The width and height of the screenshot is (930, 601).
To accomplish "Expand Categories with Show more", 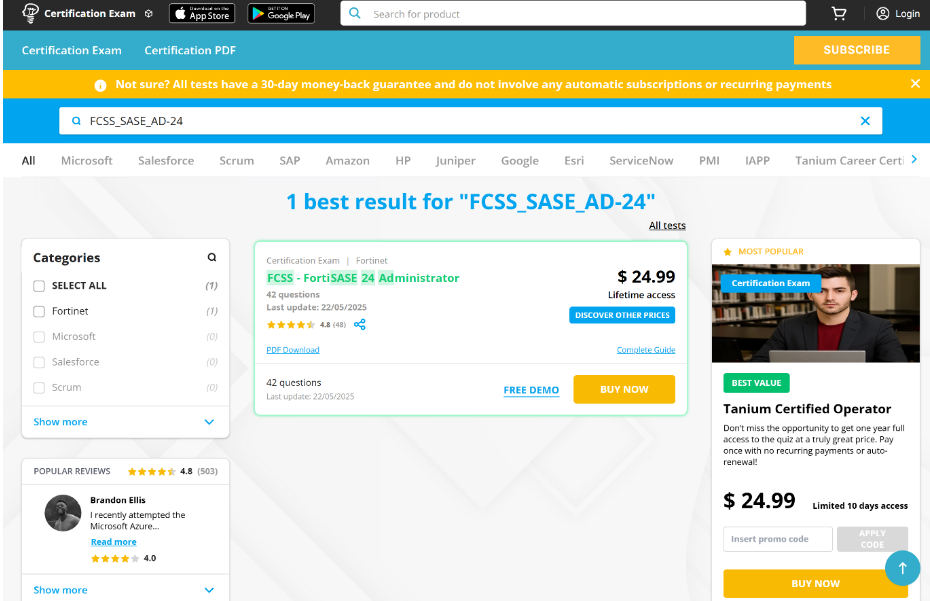I will (125, 422).
